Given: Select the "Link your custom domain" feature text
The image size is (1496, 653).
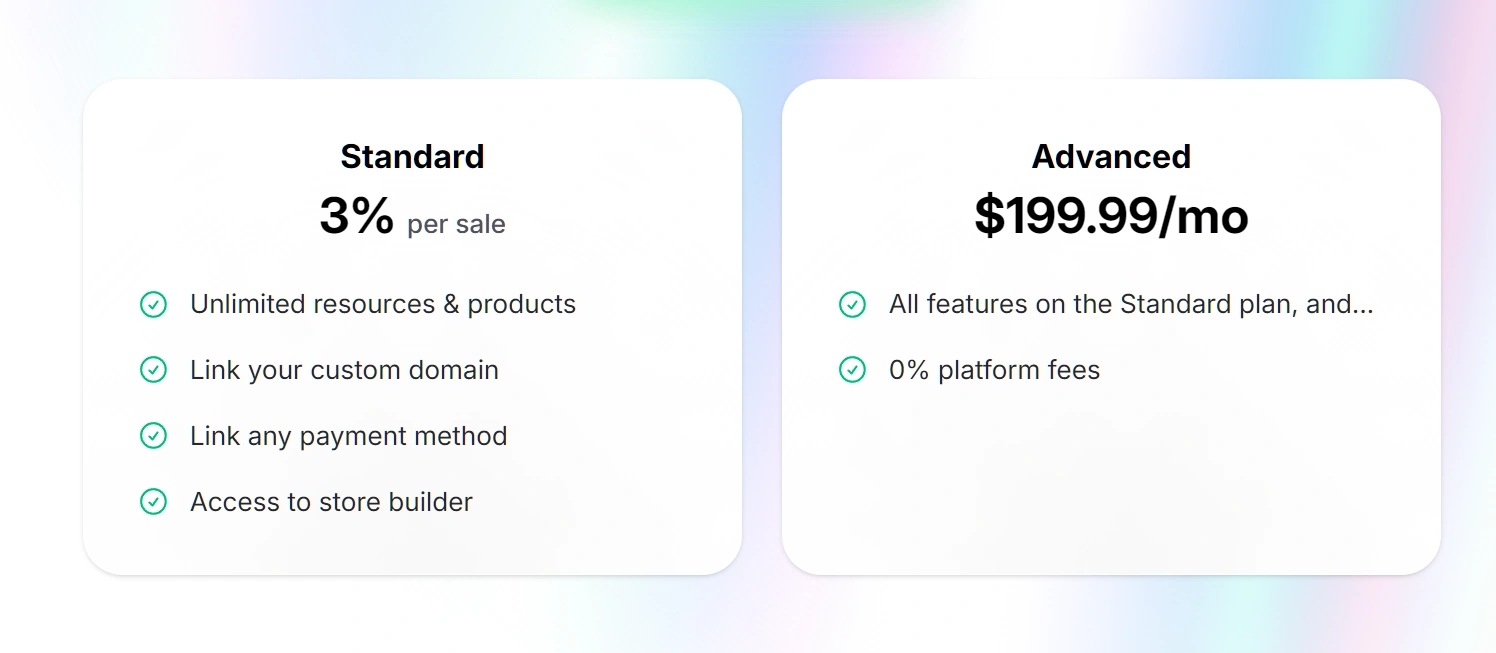Looking at the screenshot, I should coord(344,370).
